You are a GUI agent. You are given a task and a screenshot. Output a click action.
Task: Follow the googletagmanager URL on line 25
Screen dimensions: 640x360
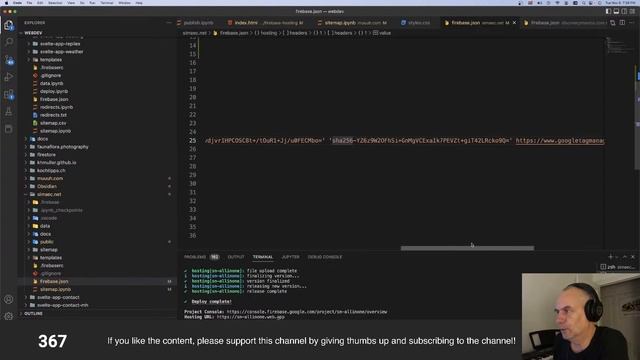(560, 140)
